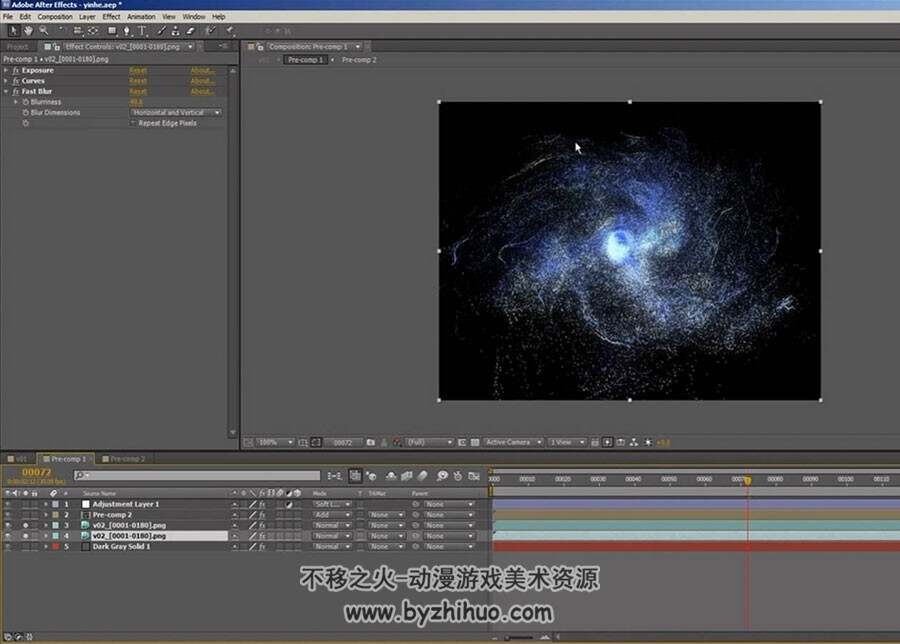The width and height of the screenshot is (900, 644).
Task: Select the Brush tool
Action: click(x=161, y=30)
